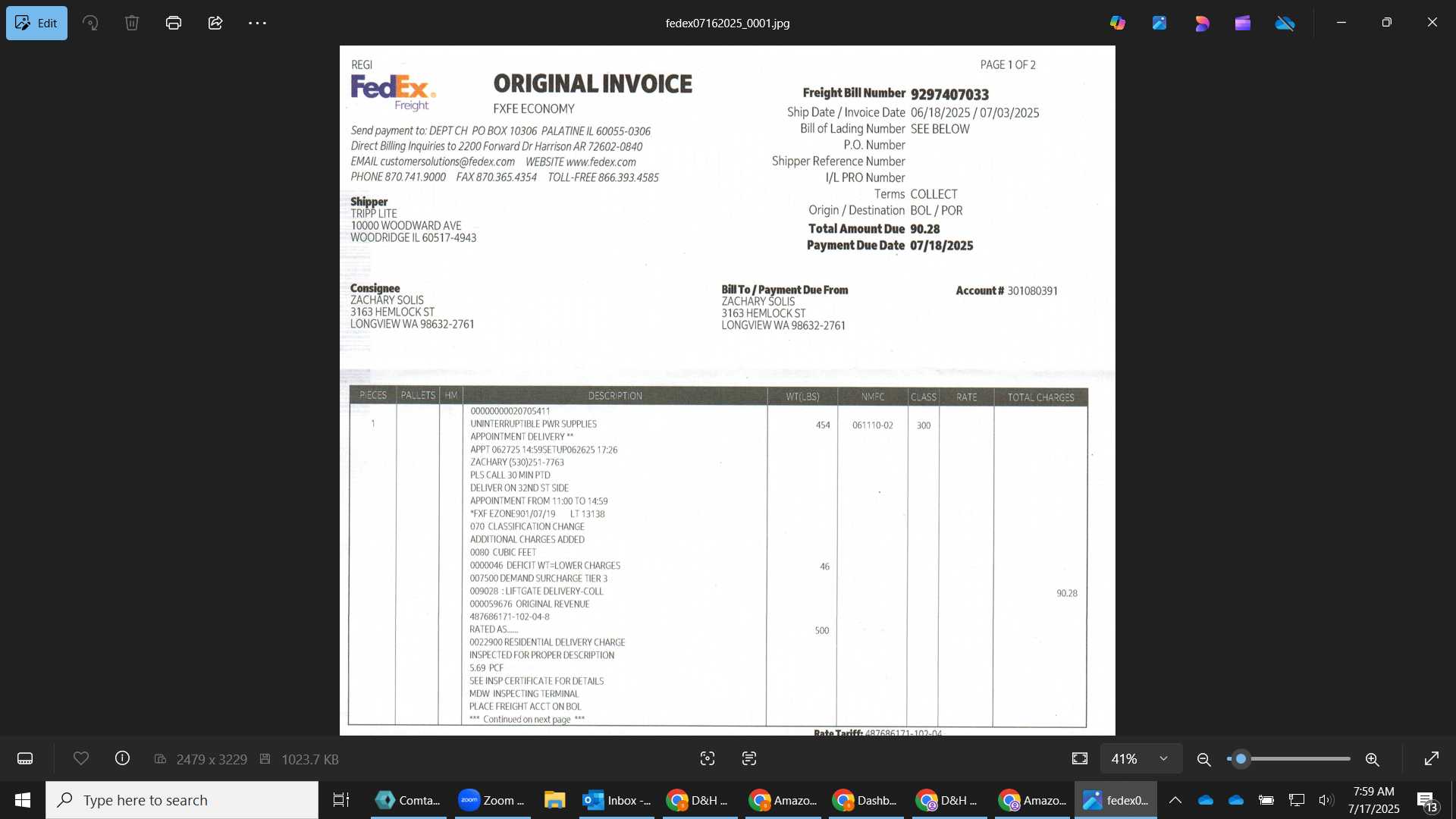The width and height of the screenshot is (1456, 819).
Task: Toggle the filmstrip view
Action: 25,759
